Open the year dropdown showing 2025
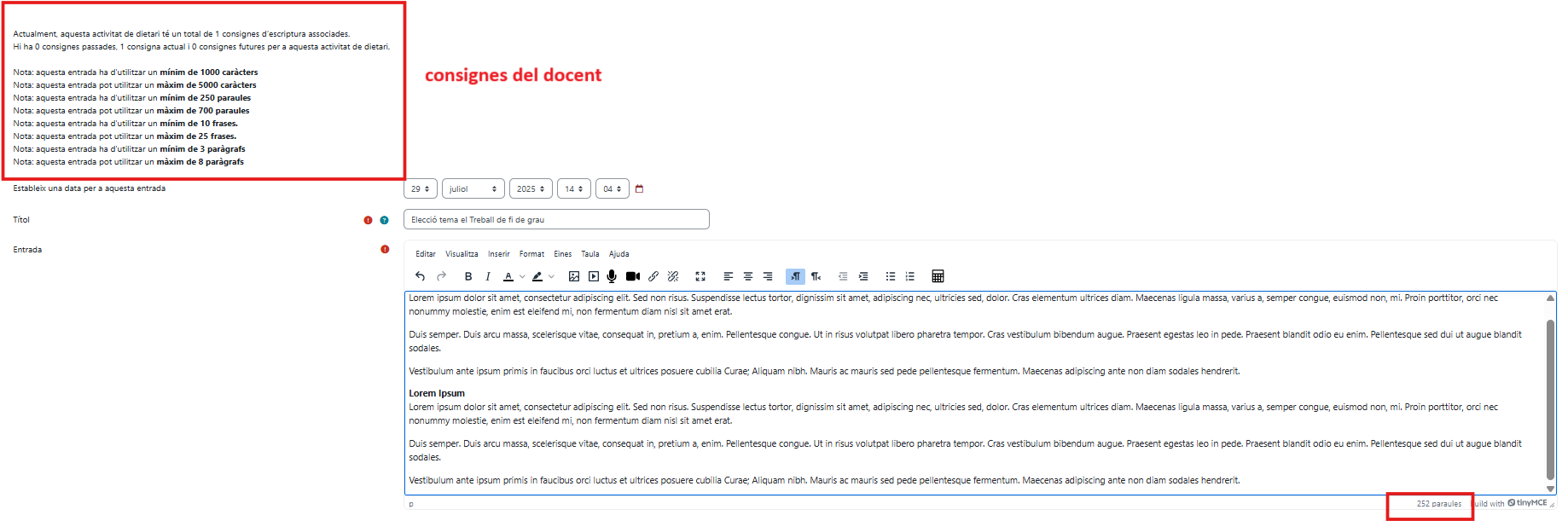The height and width of the screenshot is (521, 1568). click(x=530, y=189)
